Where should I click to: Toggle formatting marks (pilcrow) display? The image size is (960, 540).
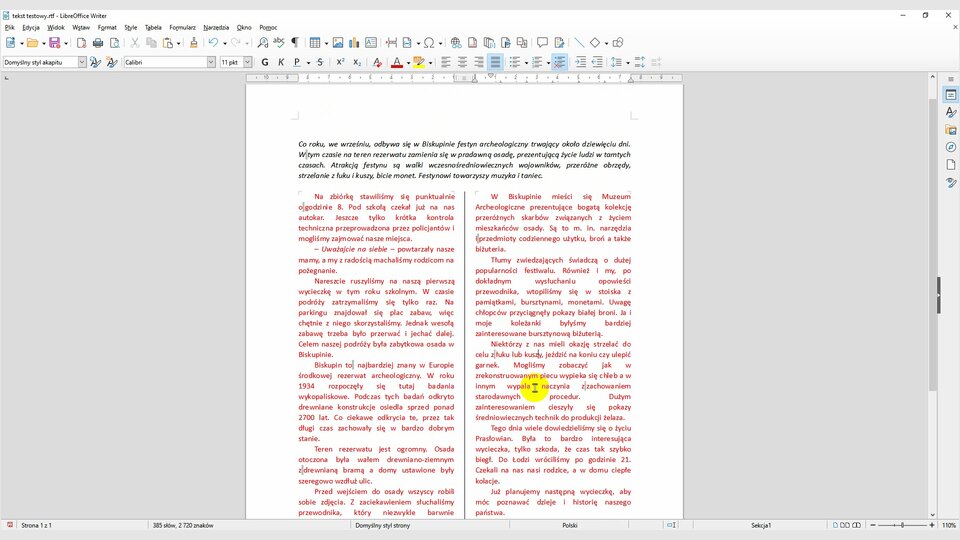(x=294, y=43)
